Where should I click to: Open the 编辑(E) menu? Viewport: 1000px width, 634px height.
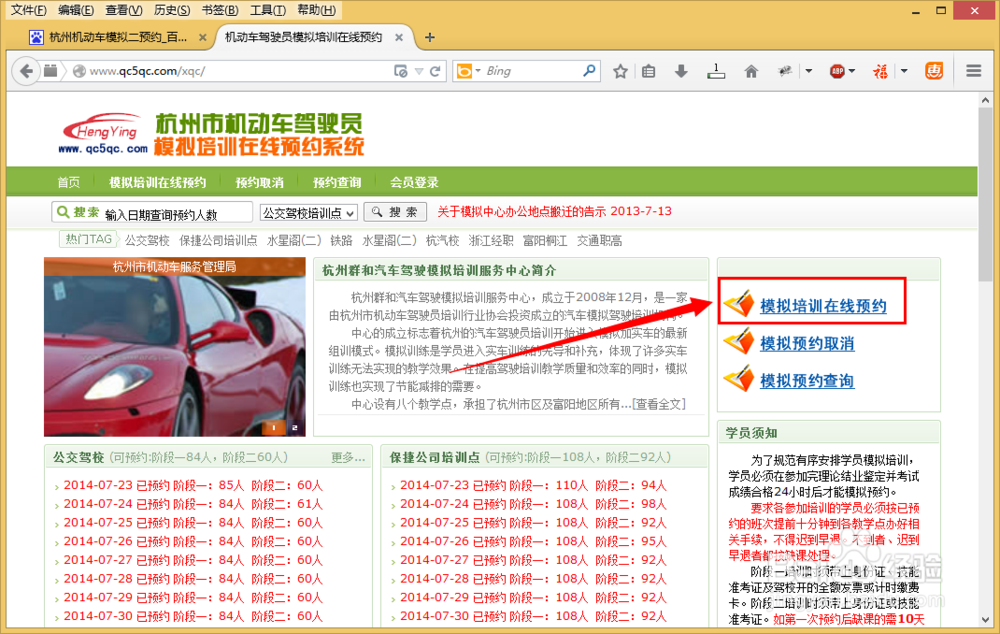(x=75, y=10)
